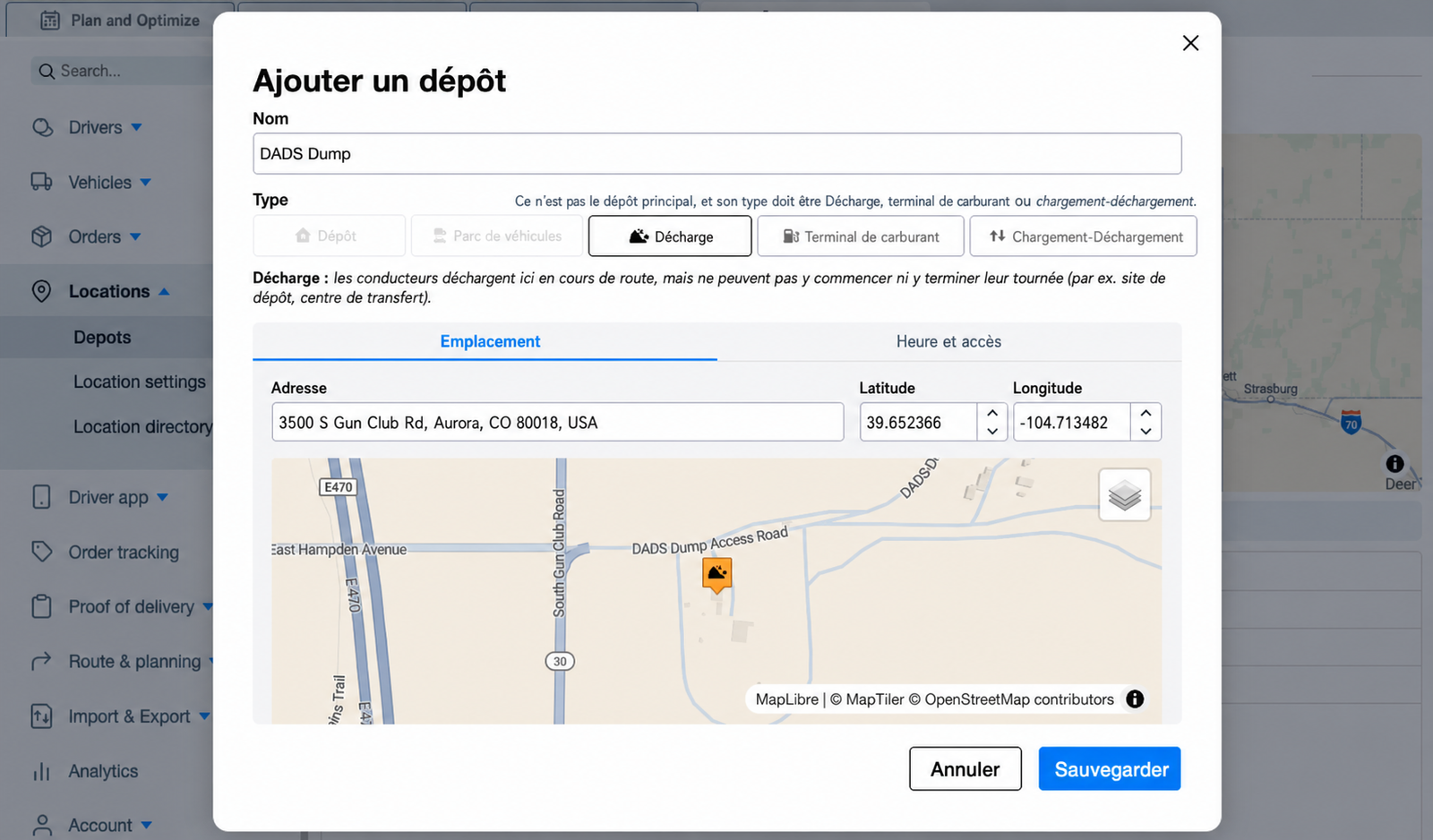Select Terminal de carburant type
Image resolution: width=1433 pixels, height=840 pixels.
click(x=861, y=236)
